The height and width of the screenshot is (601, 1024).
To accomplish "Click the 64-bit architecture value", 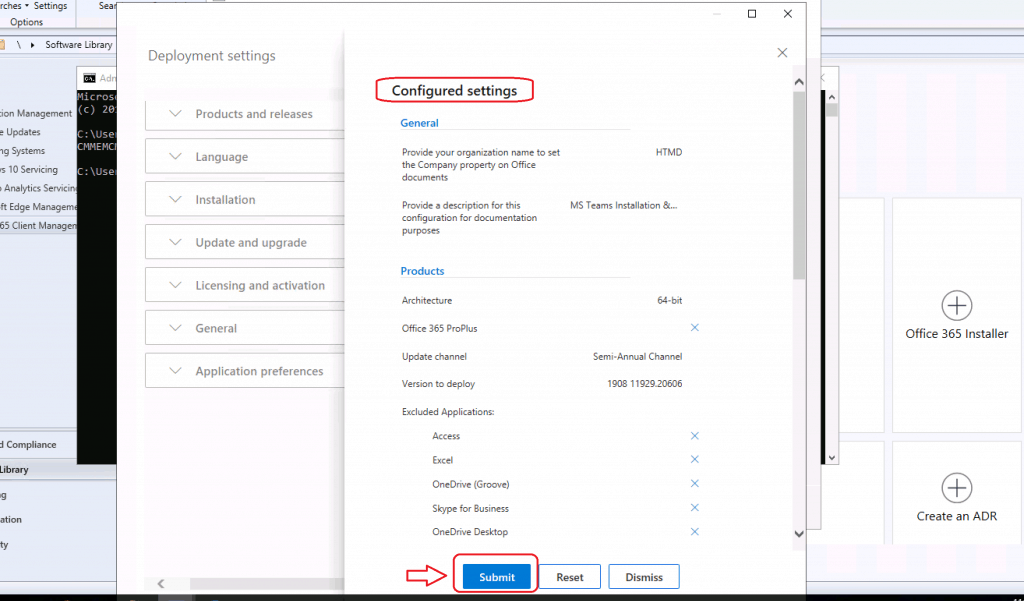I will coord(669,300).
